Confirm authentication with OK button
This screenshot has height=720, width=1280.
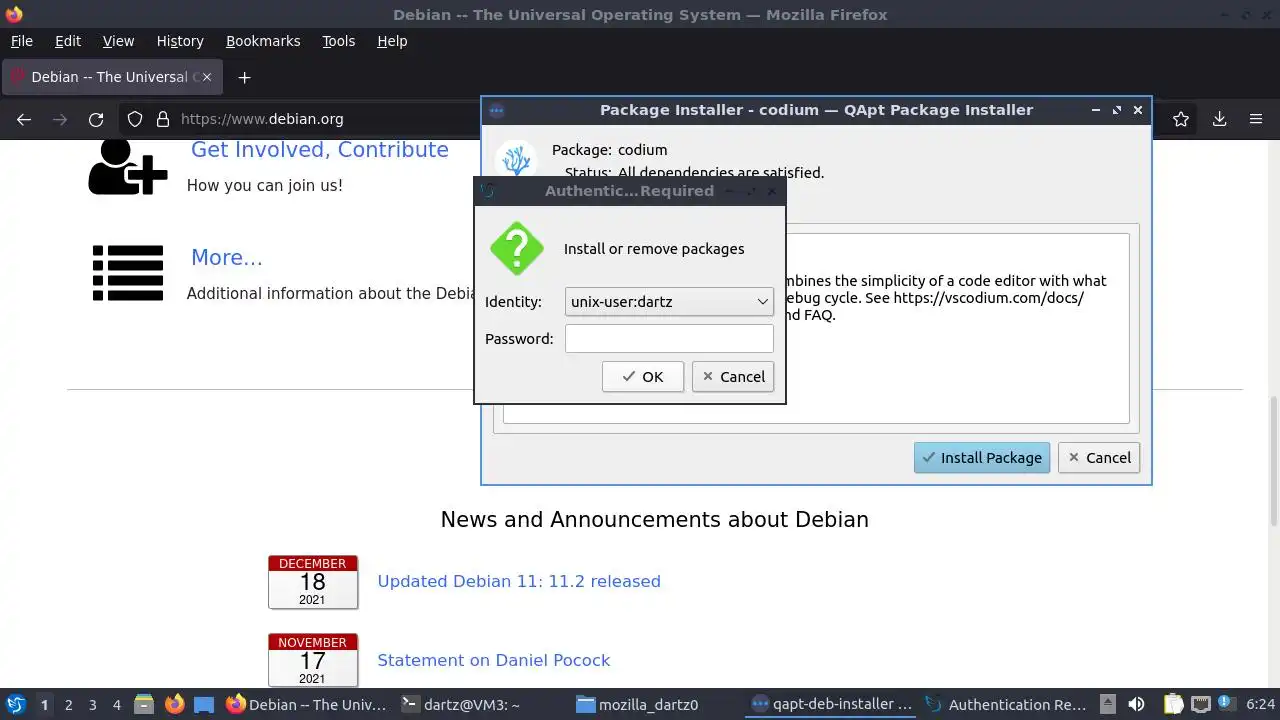click(643, 377)
